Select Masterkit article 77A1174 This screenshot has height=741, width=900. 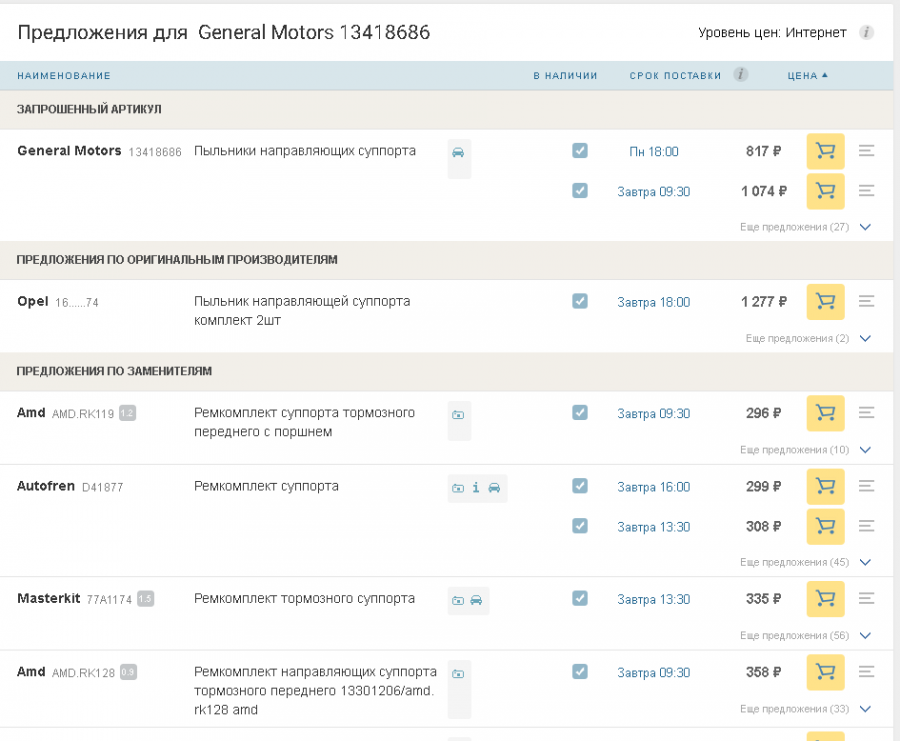[x=109, y=600]
